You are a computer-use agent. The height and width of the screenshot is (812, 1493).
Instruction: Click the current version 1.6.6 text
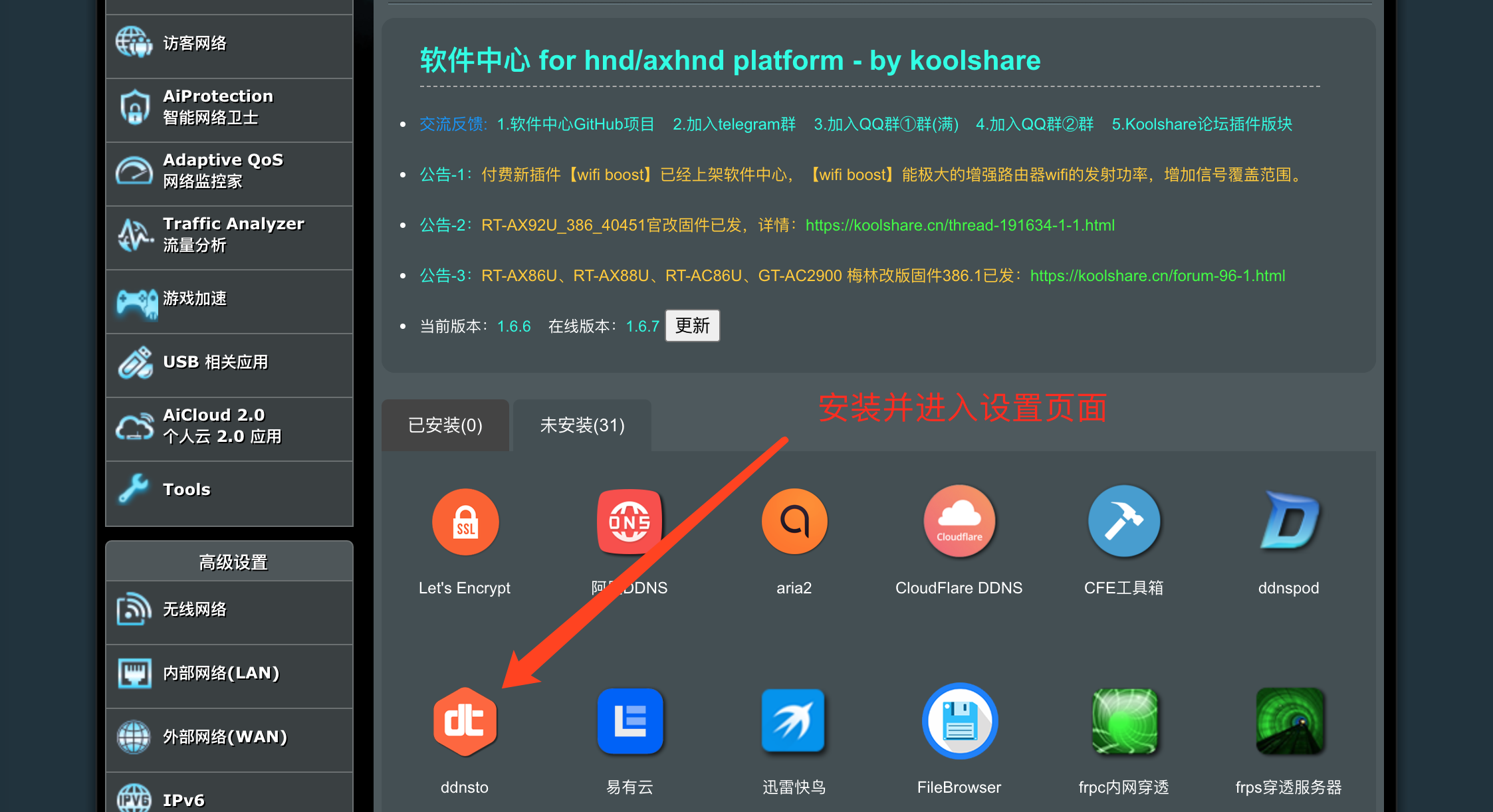click(x=514, y=326)
